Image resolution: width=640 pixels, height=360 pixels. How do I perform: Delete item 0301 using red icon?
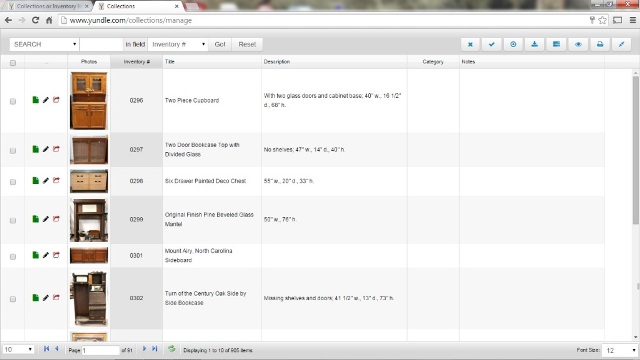[x=56, y=255]
